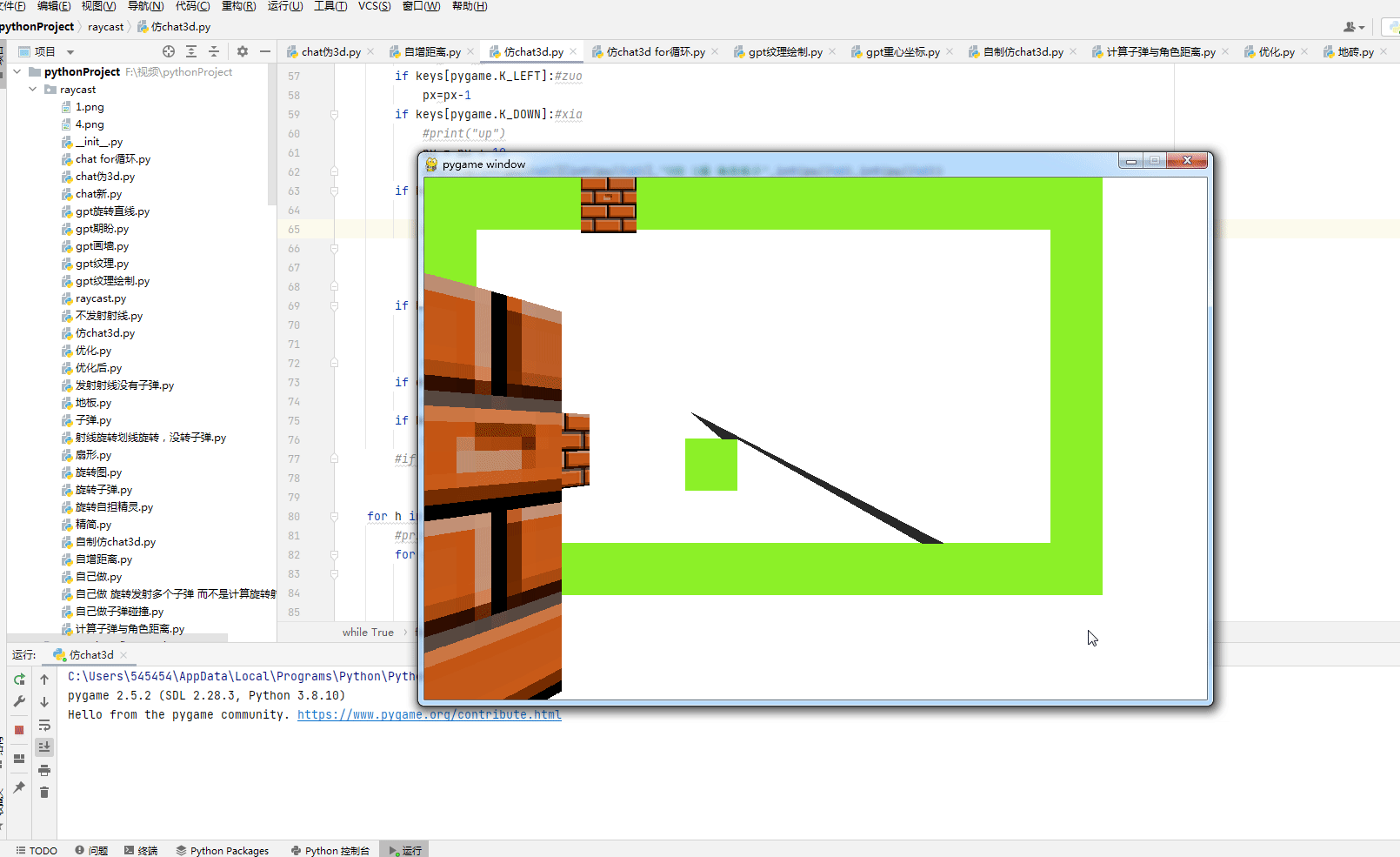Select raycast.py in the project tree
The image size is (1400, 857).
100,298
